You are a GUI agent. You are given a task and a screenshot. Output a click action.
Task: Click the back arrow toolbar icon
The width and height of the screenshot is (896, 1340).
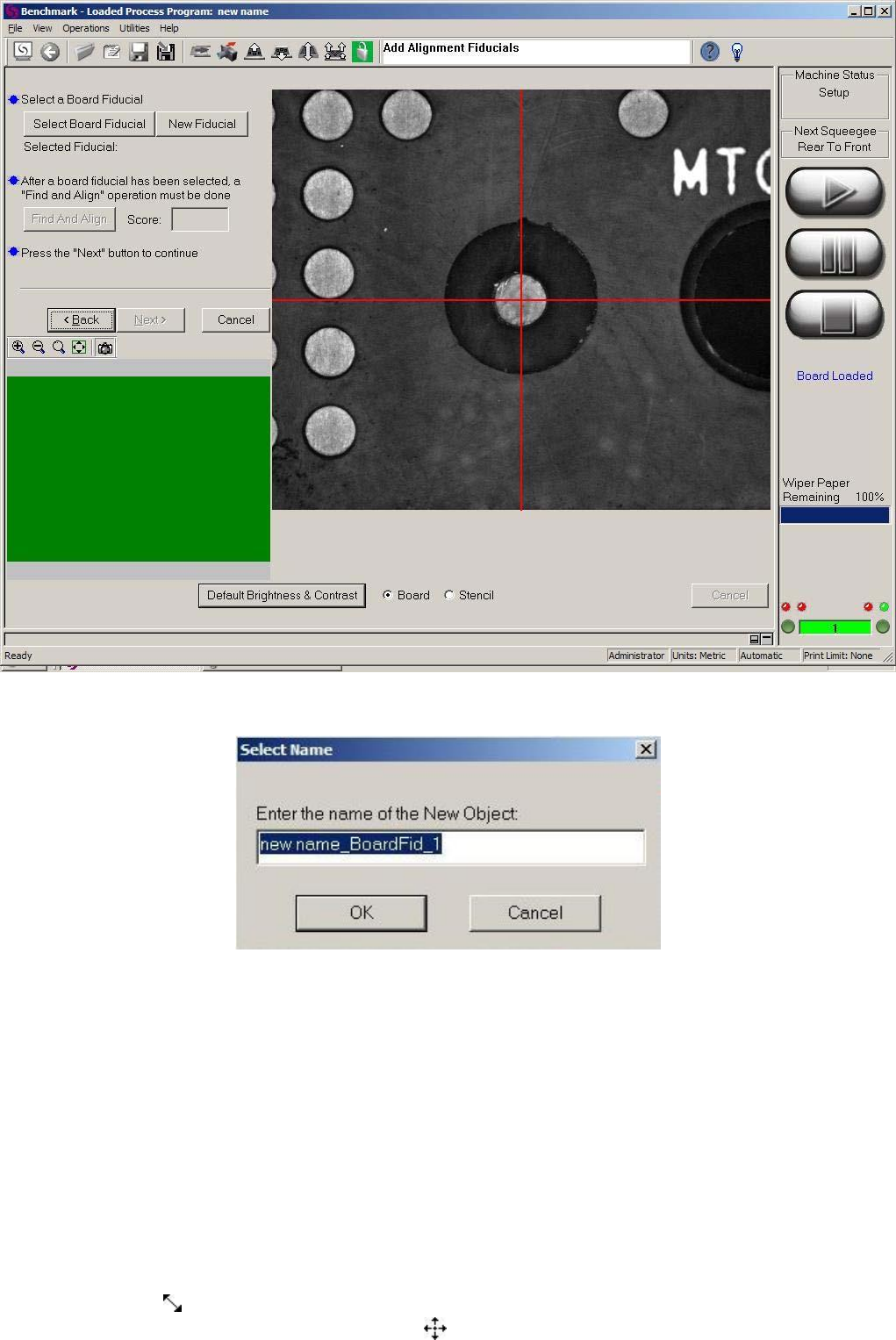(x=50, y=52)
